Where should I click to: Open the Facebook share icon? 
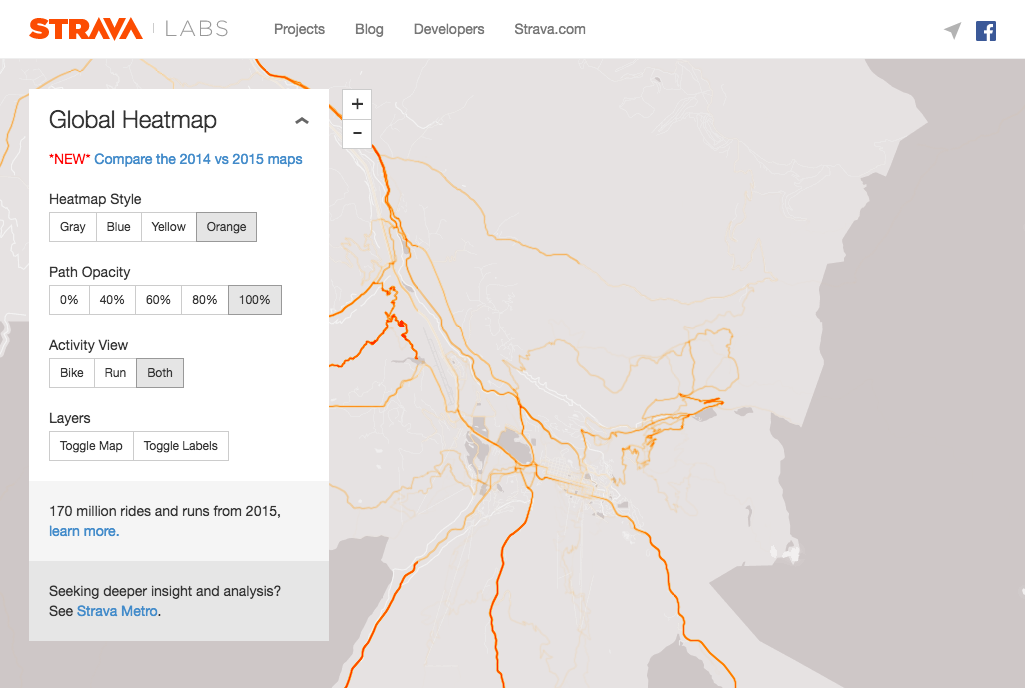[x=986, y=31]
